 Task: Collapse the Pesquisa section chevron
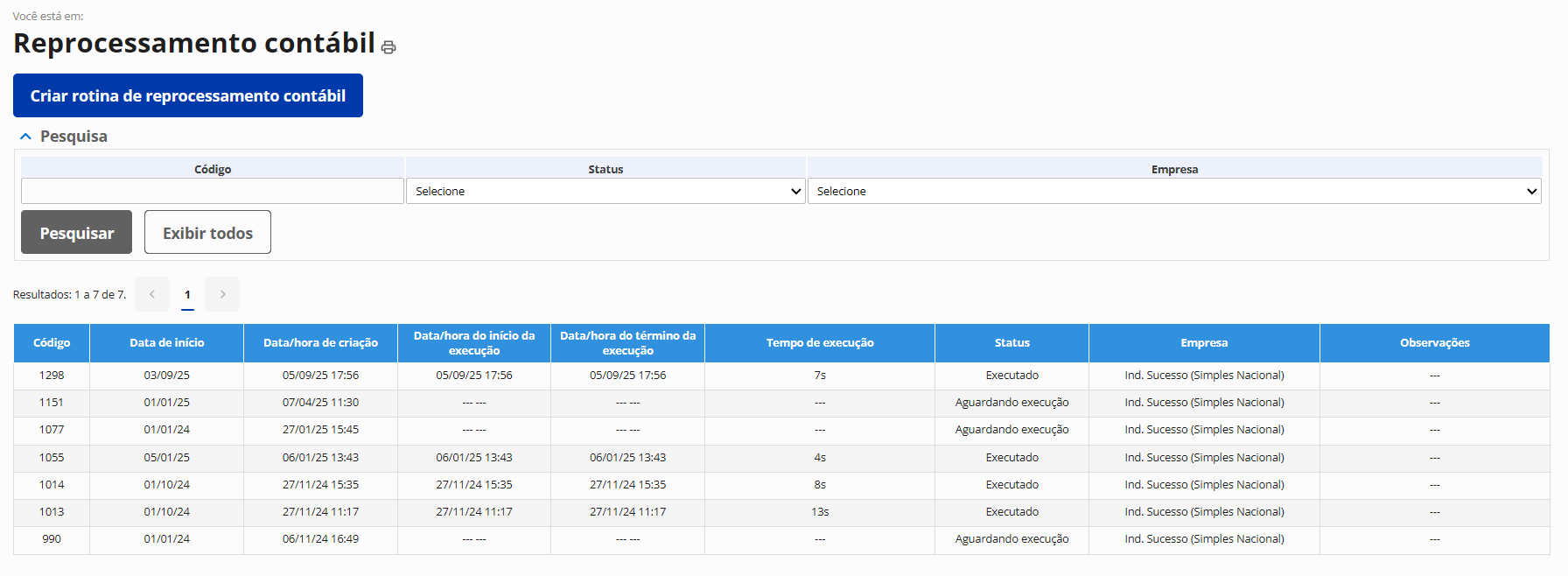click(25, 137)
